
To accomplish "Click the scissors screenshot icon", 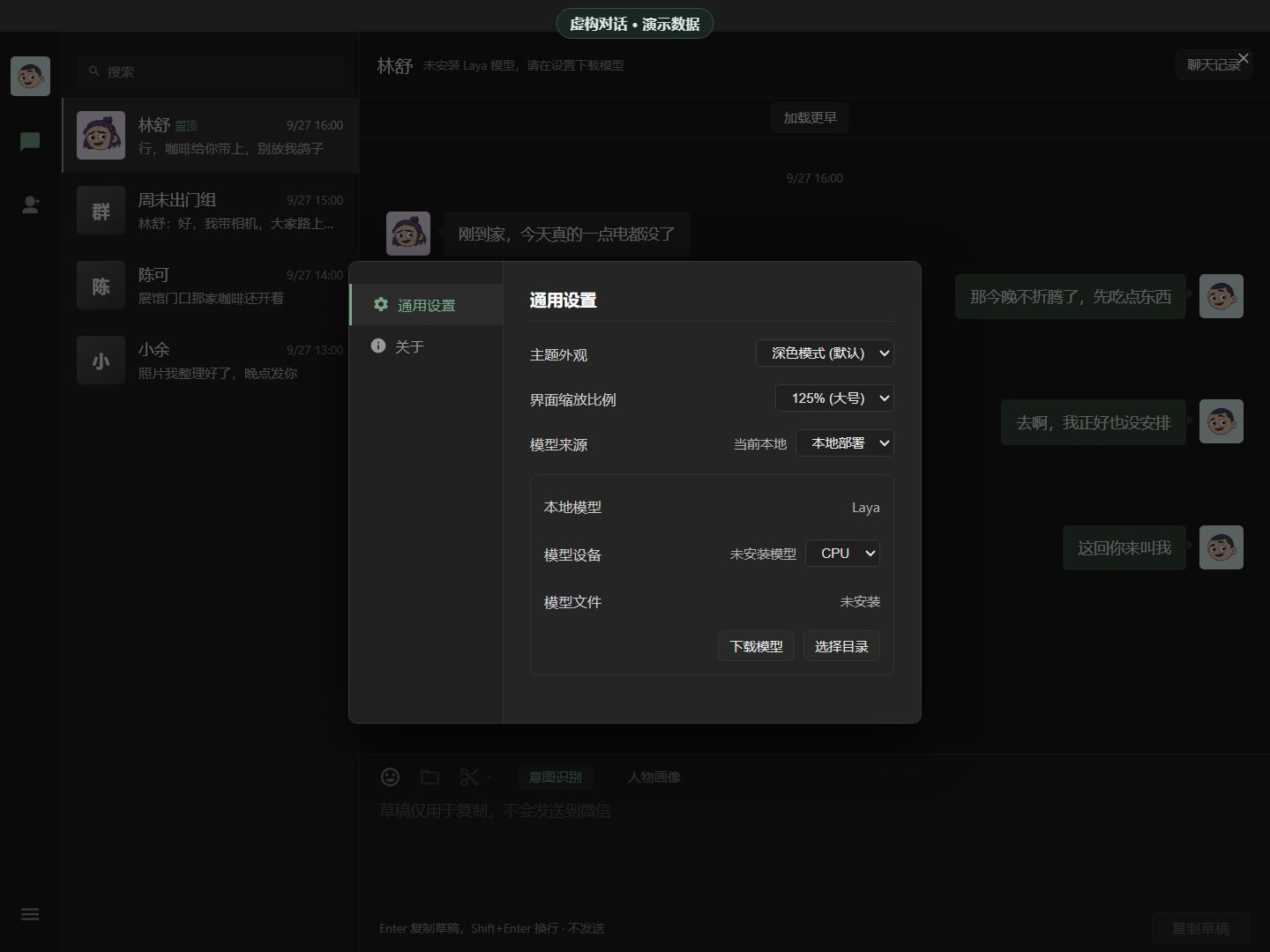I will point(469,777).
